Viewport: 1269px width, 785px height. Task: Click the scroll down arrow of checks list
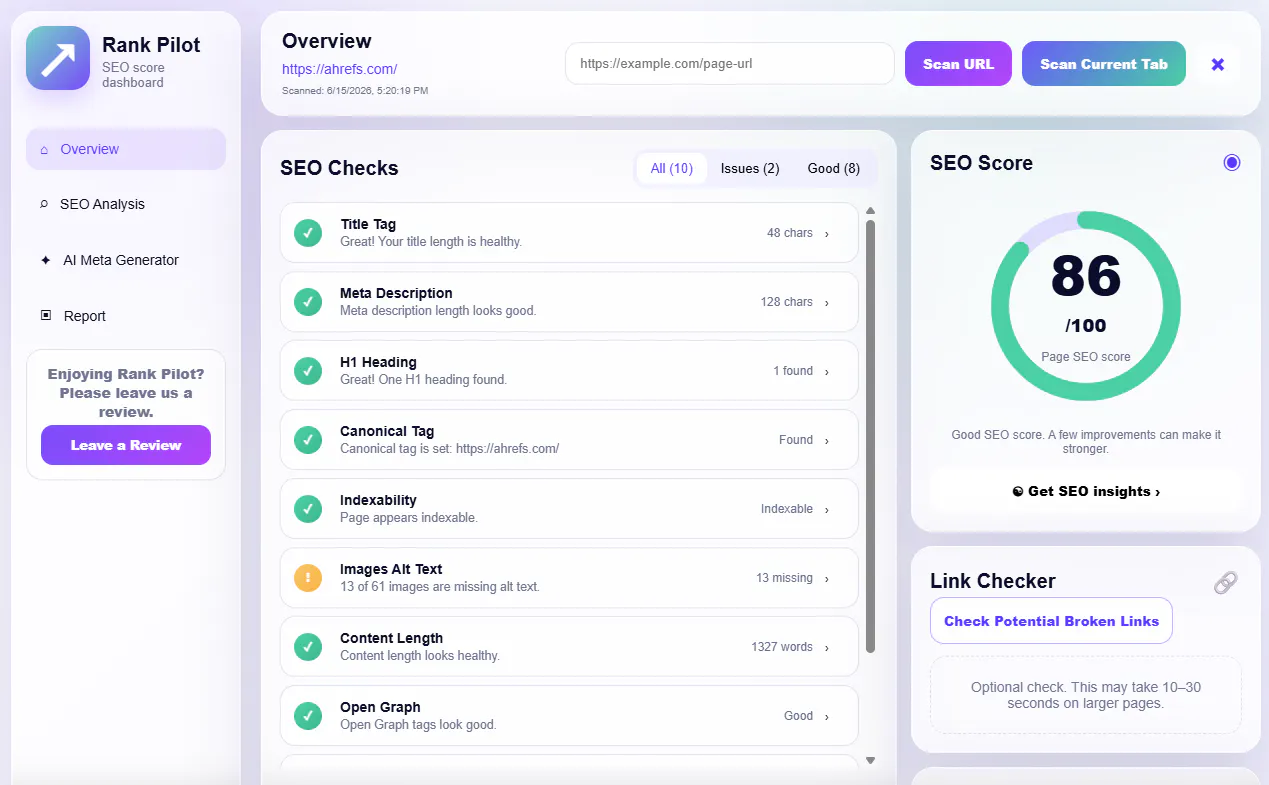[870, 761]
